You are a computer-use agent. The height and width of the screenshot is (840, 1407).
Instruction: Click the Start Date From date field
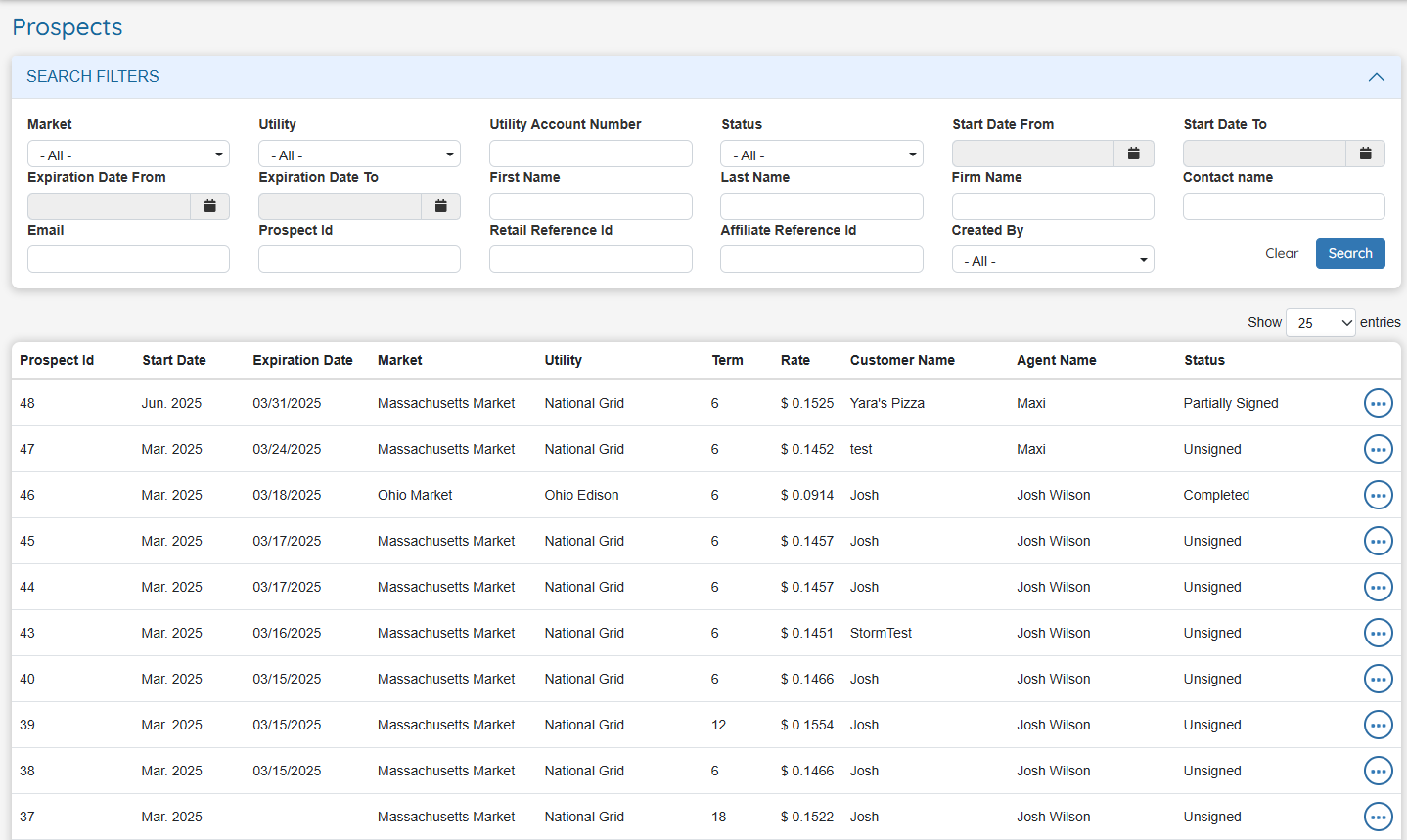click(1033, 154)
